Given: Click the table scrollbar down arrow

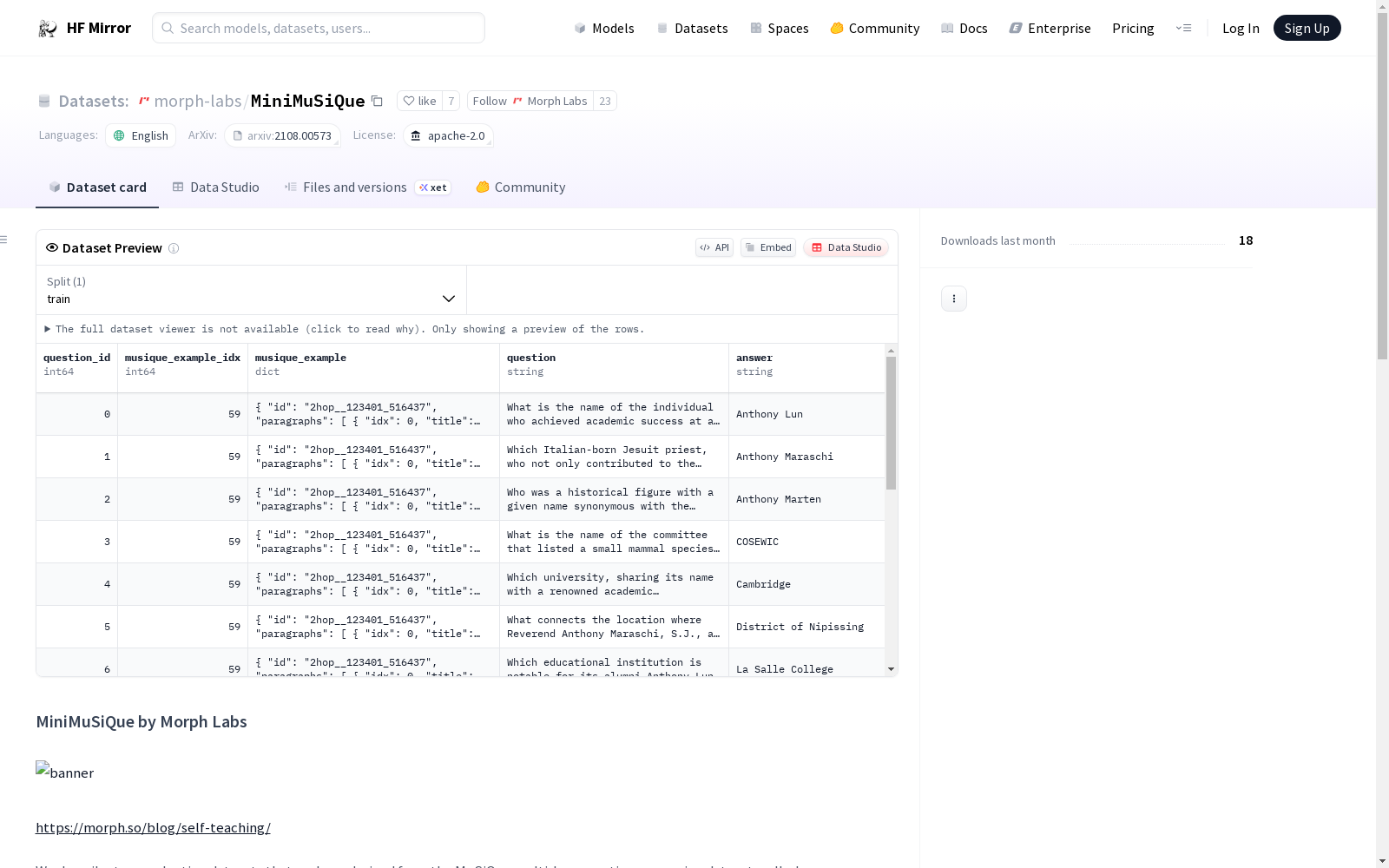Looking at the screenshot, I should click(891, 669).
